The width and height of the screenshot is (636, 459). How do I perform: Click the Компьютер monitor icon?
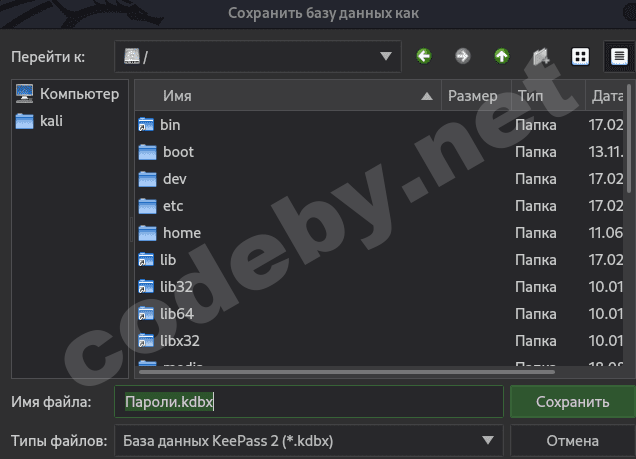click(x=24, y=93)
